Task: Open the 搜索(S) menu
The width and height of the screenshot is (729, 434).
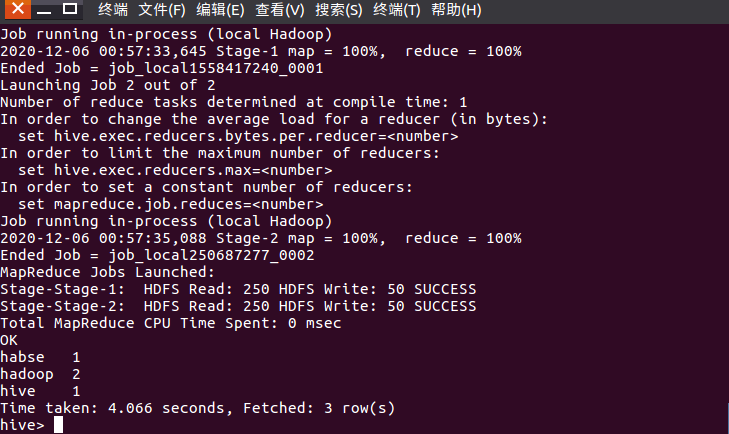Action: tap(338, 10)
